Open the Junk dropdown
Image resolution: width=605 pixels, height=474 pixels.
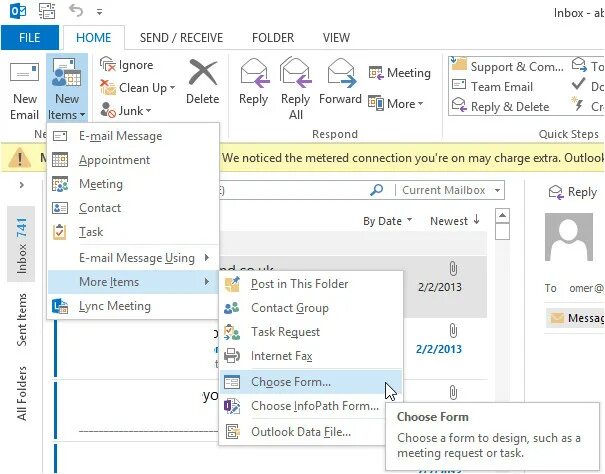125,110
